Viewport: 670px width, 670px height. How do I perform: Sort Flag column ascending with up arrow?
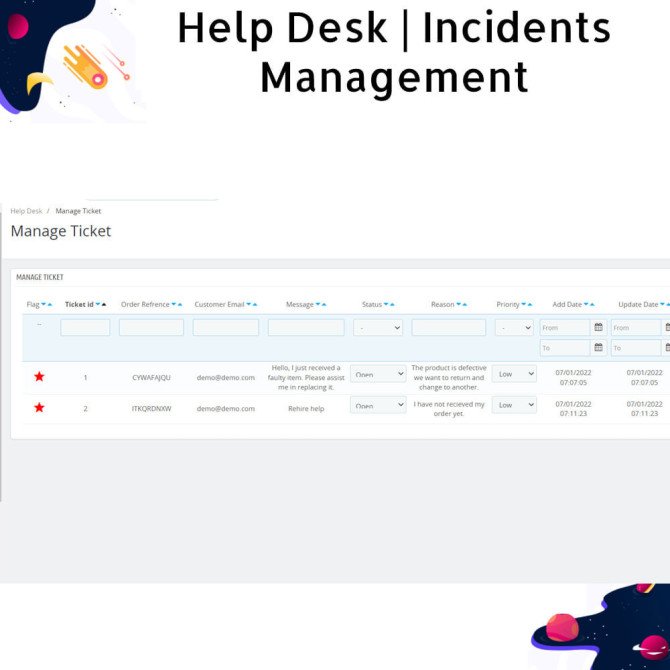[x=50, y=304]
